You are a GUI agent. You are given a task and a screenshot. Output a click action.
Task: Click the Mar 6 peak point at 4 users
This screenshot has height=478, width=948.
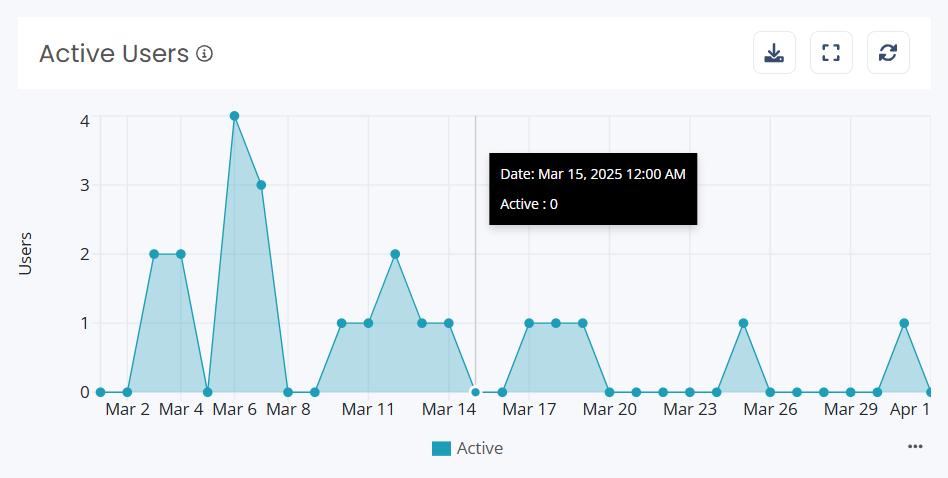(234, 116)
